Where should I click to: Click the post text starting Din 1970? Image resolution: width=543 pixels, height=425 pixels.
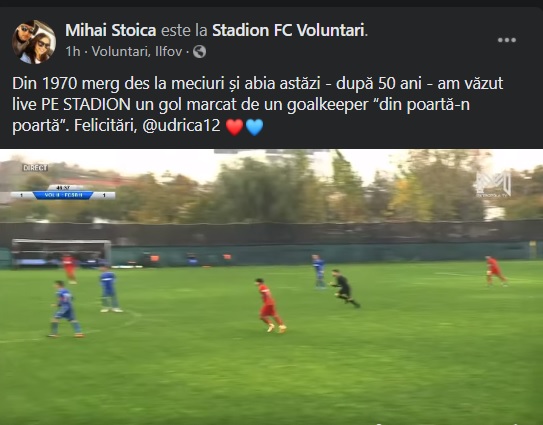pos(257,104)
